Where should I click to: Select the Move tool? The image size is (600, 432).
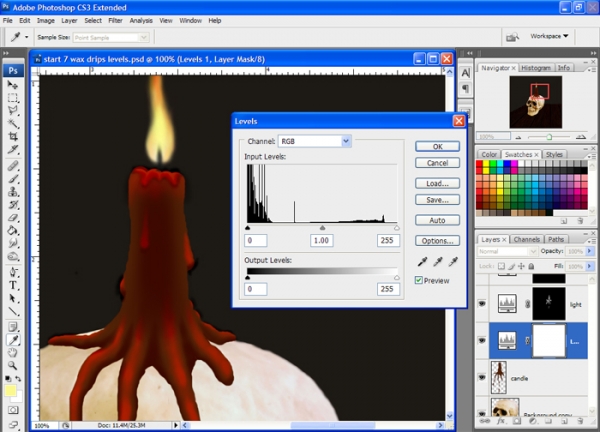click(x=13, y=85)
